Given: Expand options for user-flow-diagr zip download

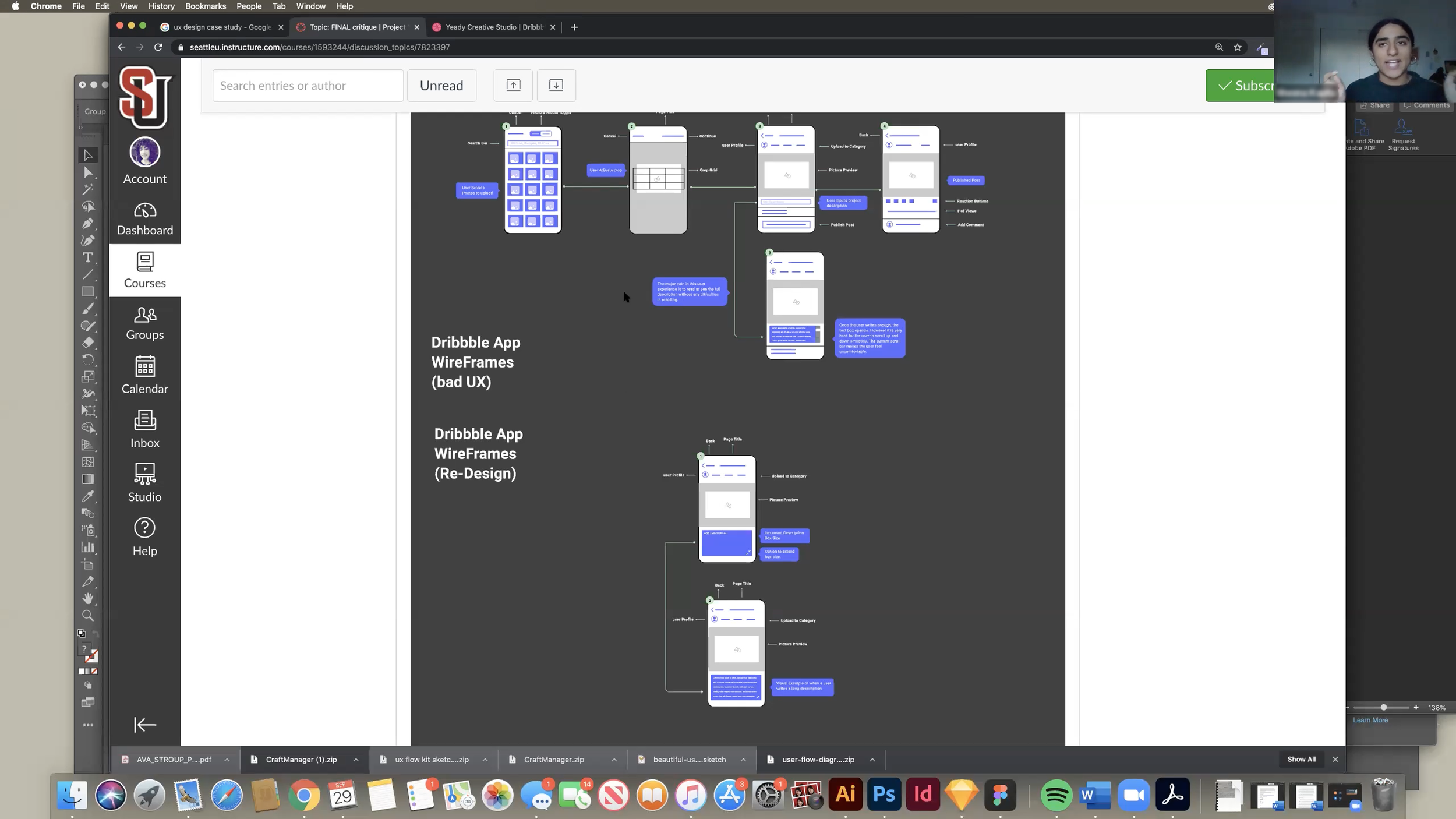Looking at the screenshot, I should coord(872,760).
